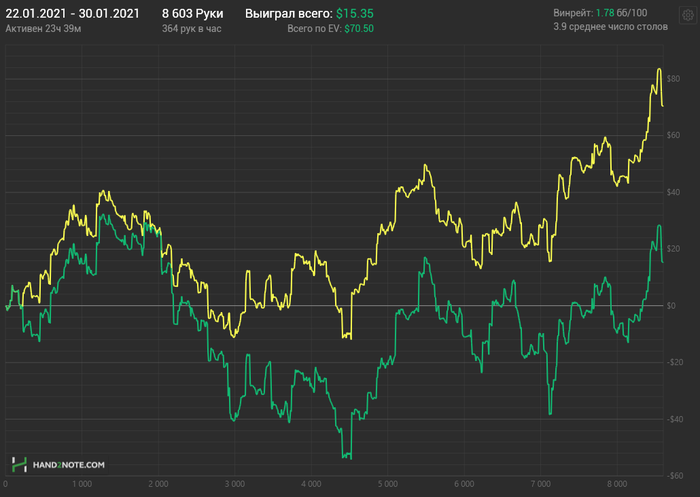Screen dimensions: 700x497
Task: Click the -$60 y-axis label
Action: (675, 476)
